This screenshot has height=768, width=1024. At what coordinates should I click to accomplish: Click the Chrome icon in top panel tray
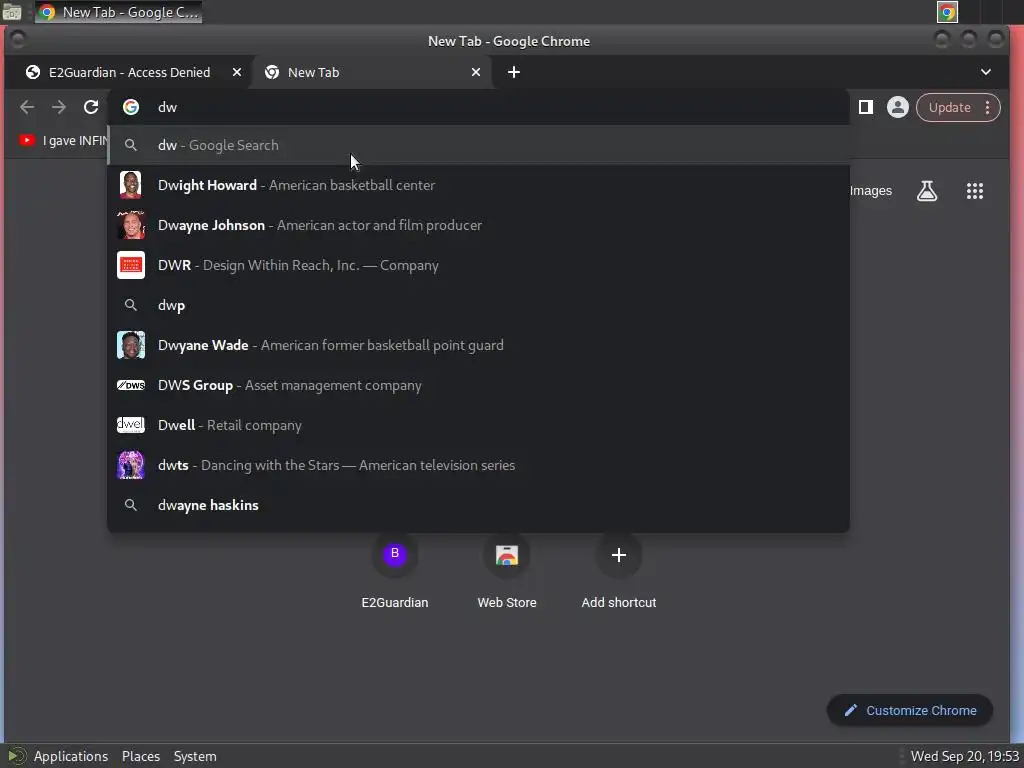point(947,12)
